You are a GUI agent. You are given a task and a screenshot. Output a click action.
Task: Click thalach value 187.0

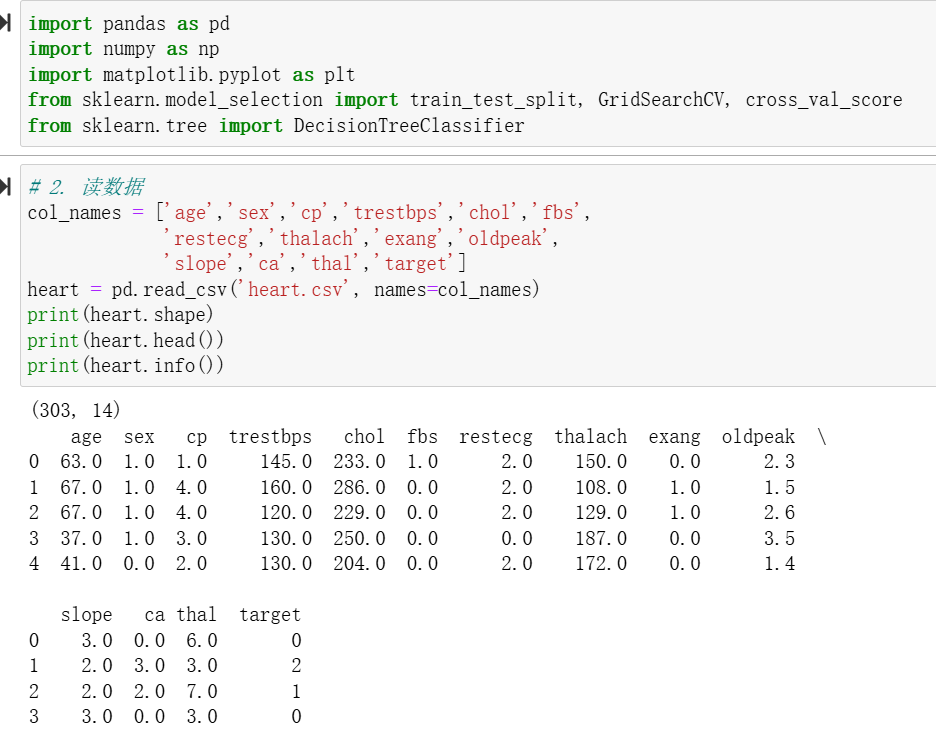[601, 538]
